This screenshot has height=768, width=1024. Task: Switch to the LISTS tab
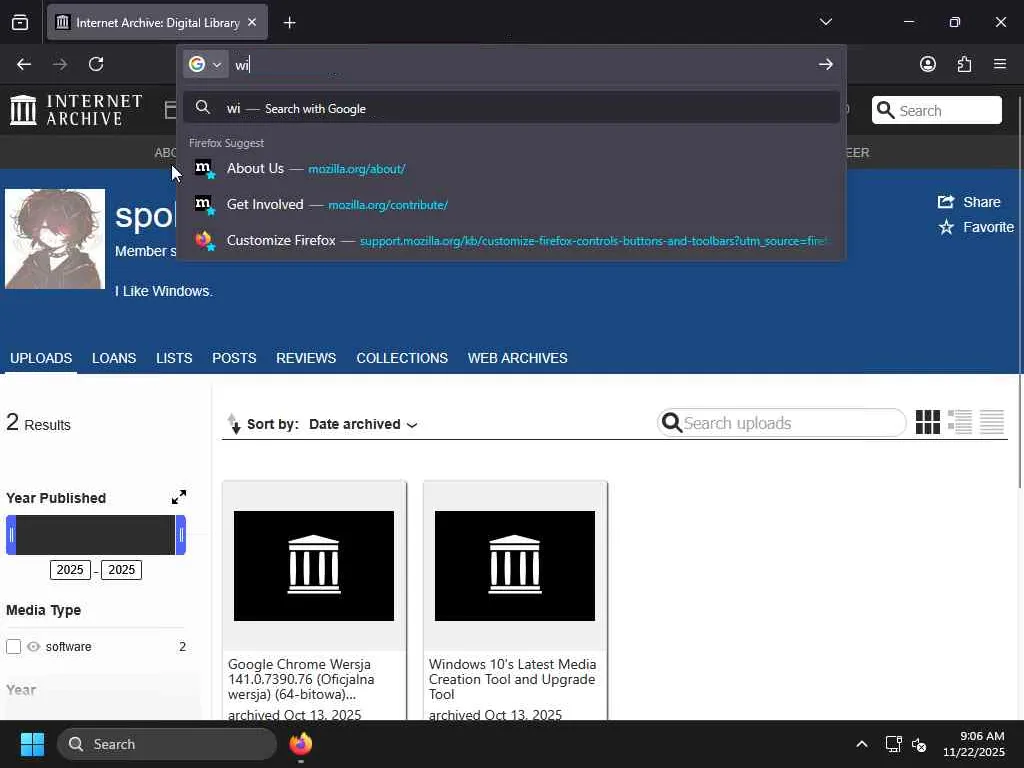coord(174,358)
